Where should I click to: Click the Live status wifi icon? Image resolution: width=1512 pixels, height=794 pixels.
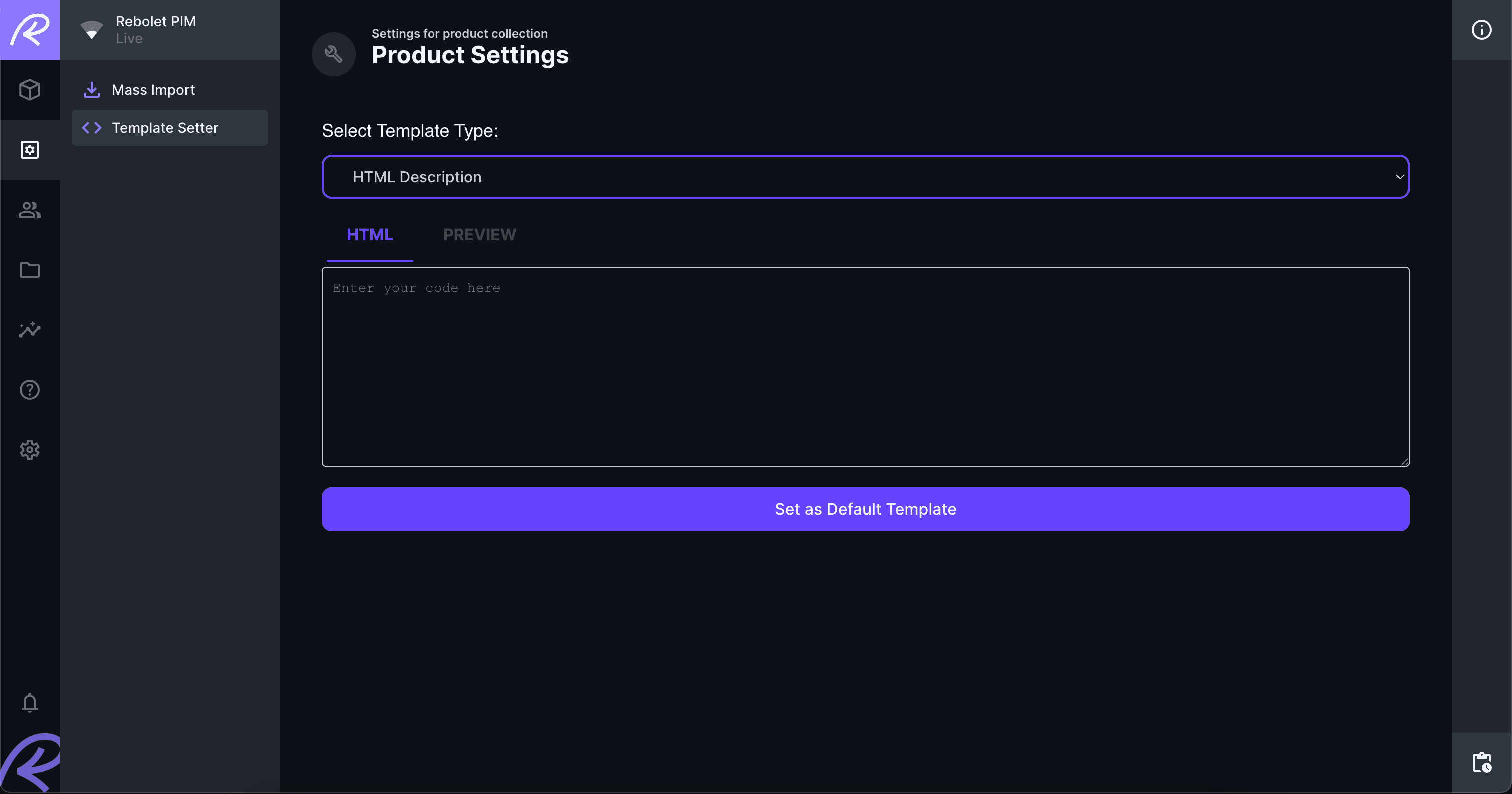[91, 30]
